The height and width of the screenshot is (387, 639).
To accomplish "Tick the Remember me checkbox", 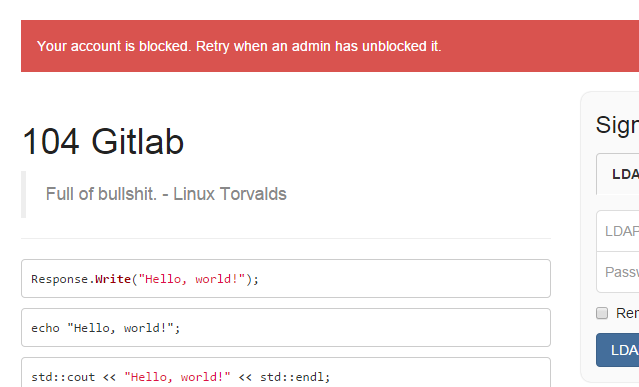I will coord(602,313).
